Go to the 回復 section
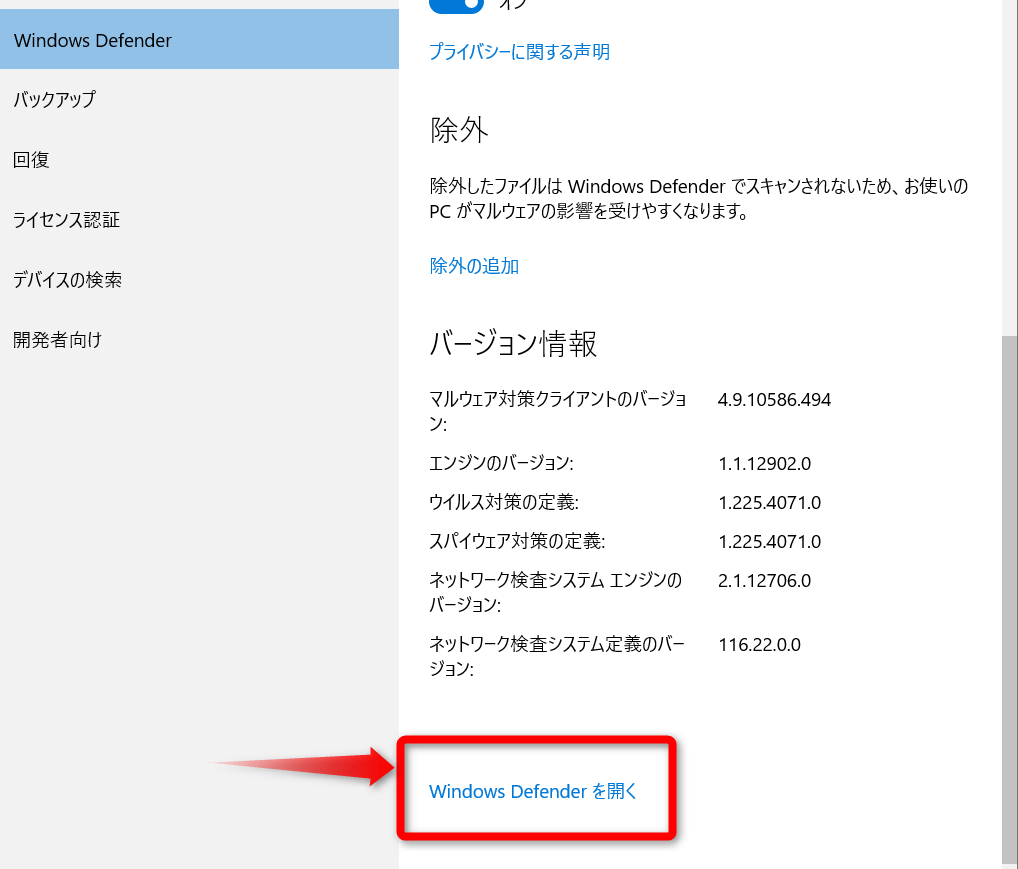The width and height of the screenshot is (1018, 869). point(31,160)
